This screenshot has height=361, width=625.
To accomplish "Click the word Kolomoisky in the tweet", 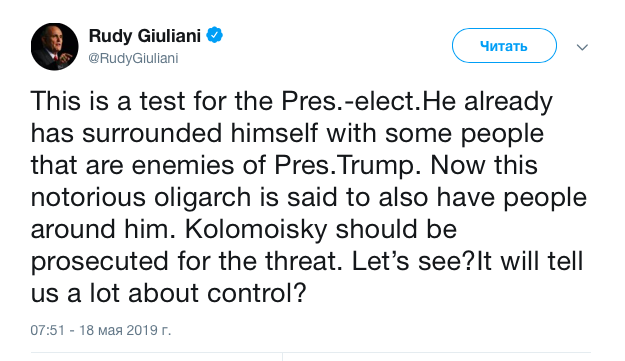I will (256, 230).
